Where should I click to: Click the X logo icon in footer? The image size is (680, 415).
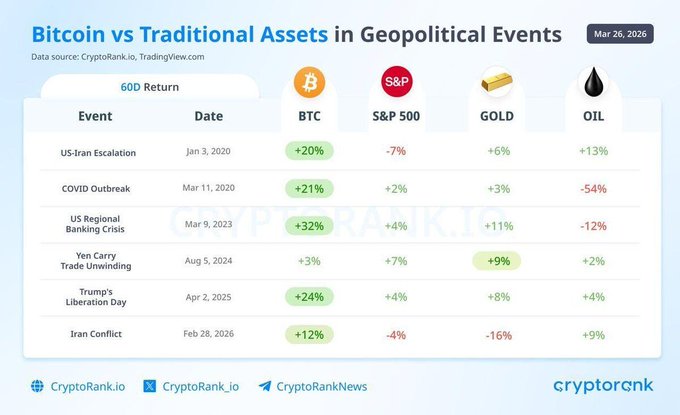point(150,386)
